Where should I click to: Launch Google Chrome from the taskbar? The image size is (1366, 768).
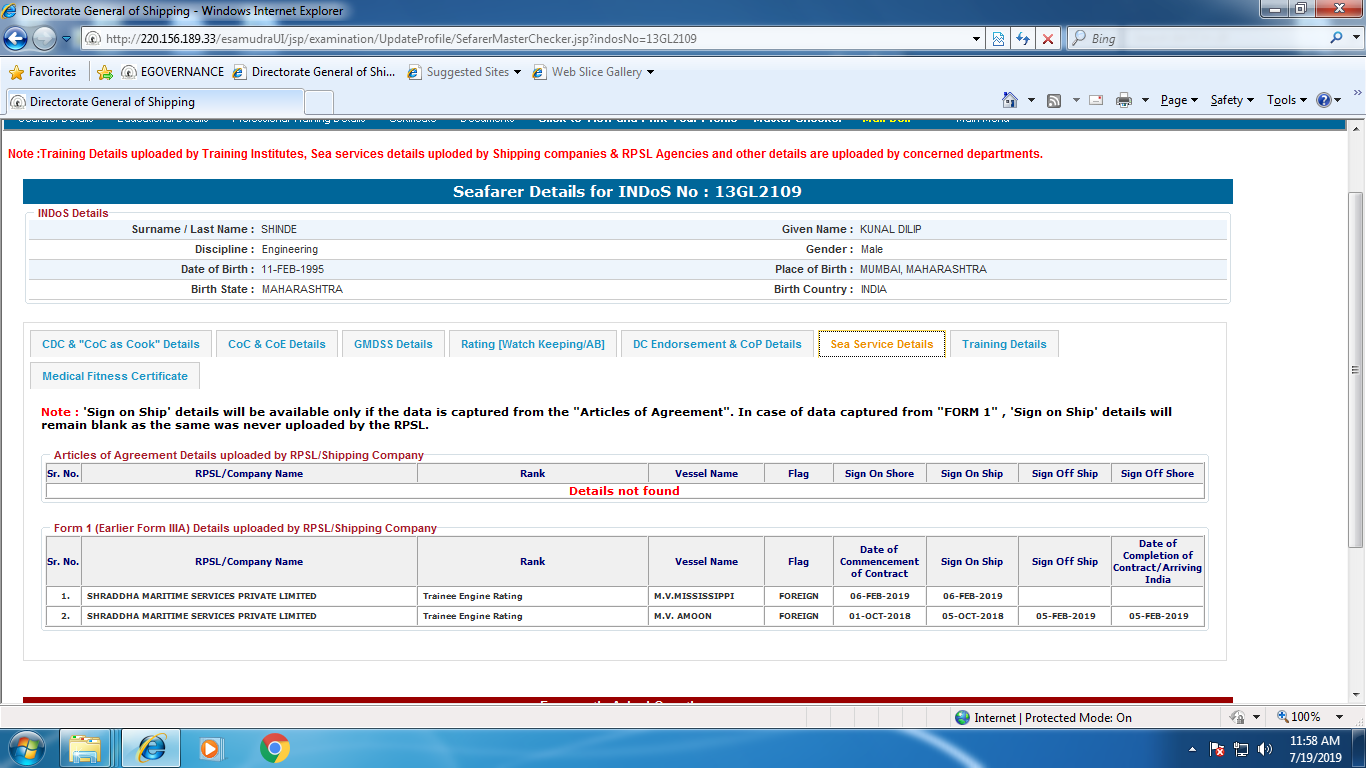click(275, 748)
